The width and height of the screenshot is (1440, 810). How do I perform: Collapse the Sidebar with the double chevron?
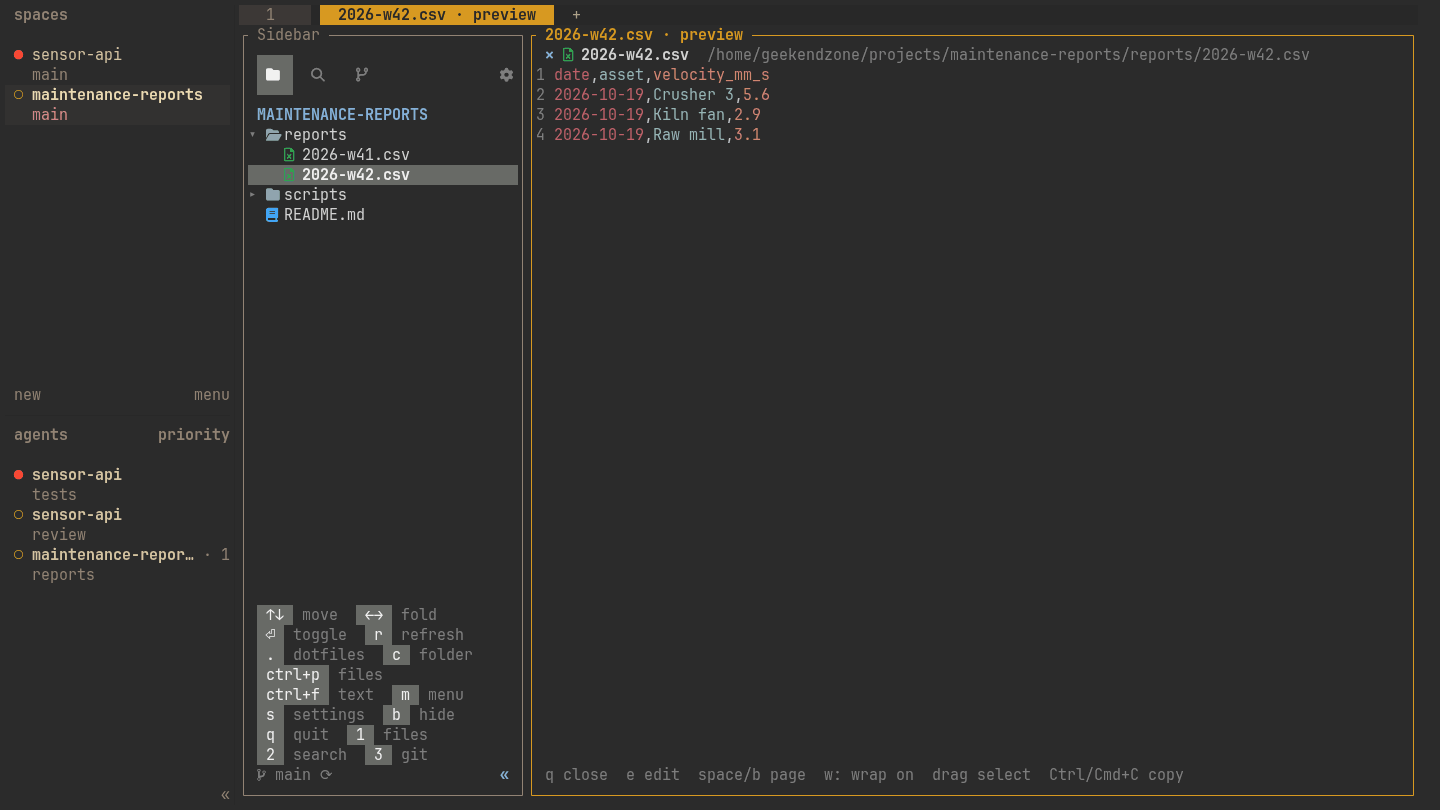click(504, 775)
